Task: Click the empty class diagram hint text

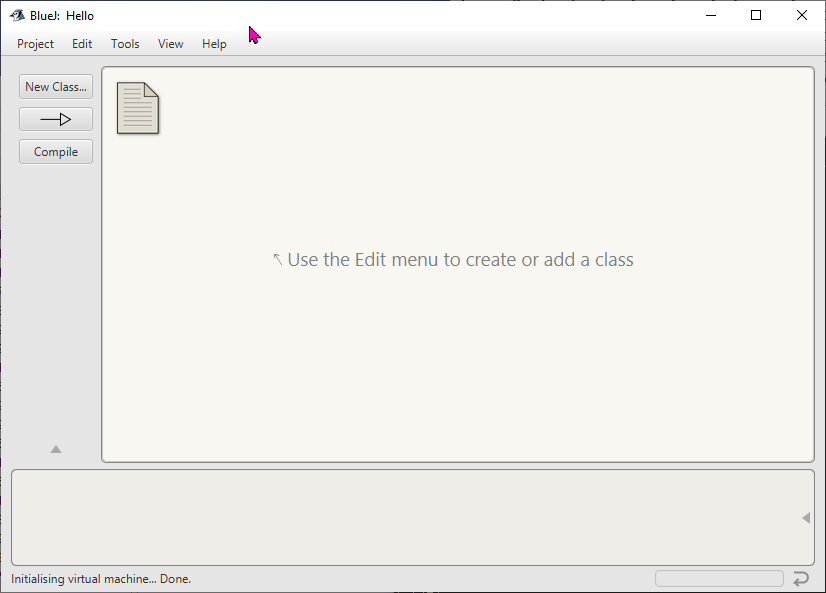Action: pyautogui.click(x=453, y=260)
